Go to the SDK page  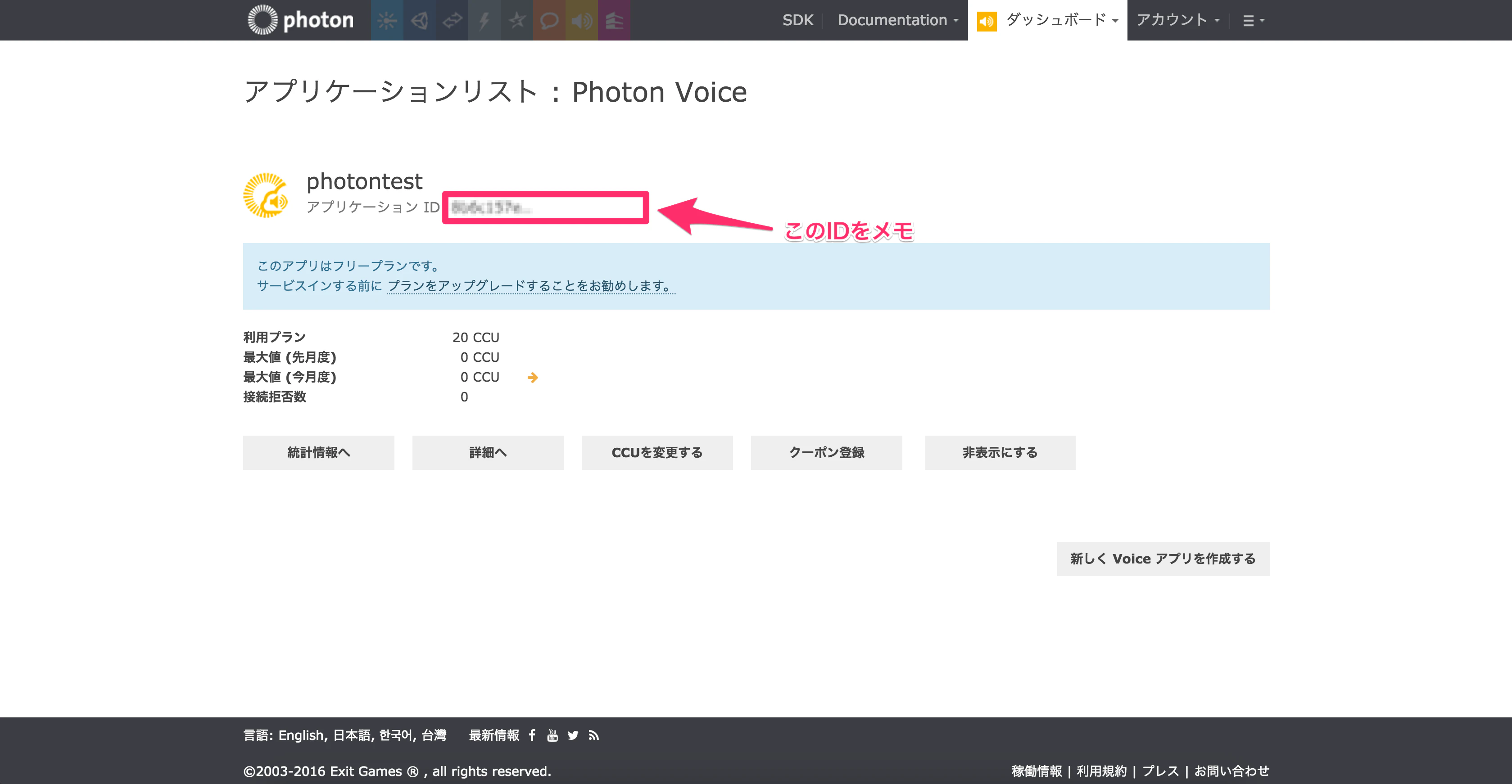798,21
